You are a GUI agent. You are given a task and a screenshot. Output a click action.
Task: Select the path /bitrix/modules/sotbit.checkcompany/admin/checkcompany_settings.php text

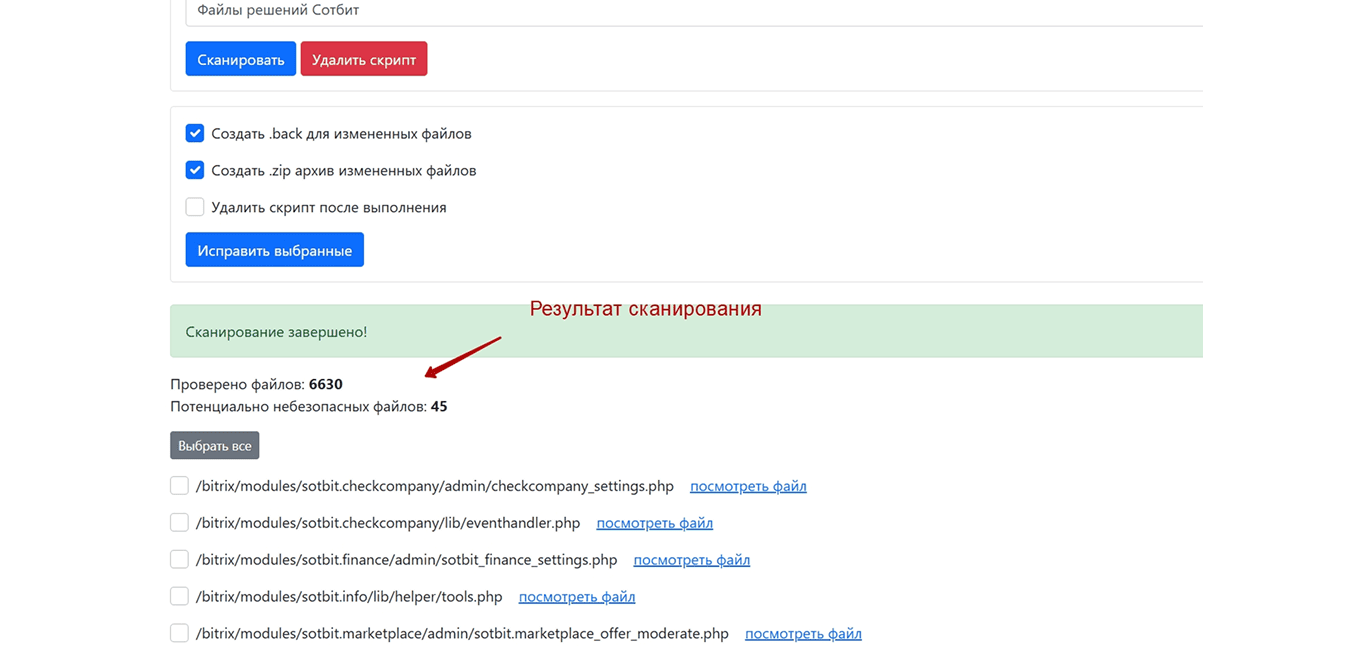point(435,486)
